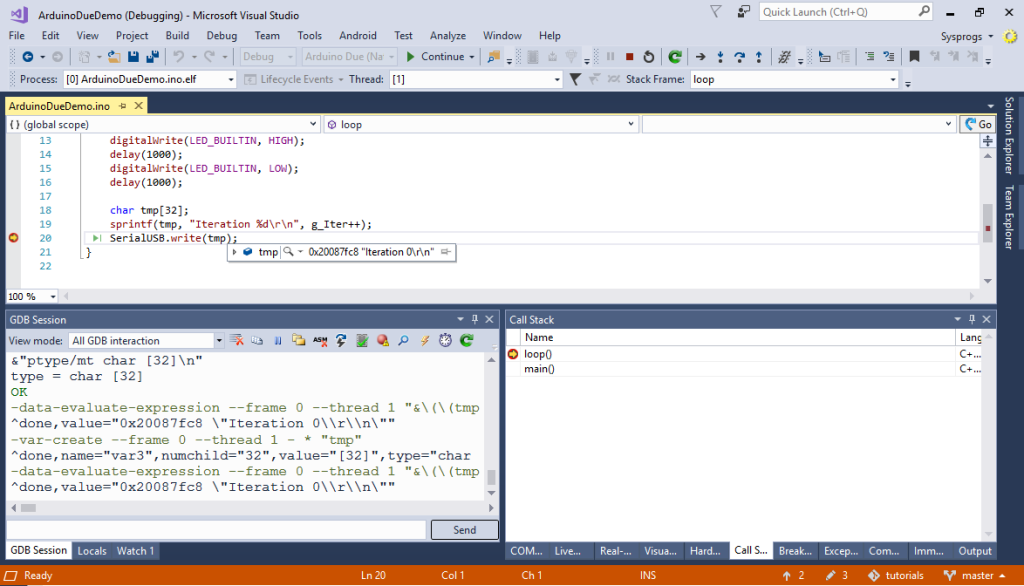
Task: Click the GDB command input field
Action: 216,530
